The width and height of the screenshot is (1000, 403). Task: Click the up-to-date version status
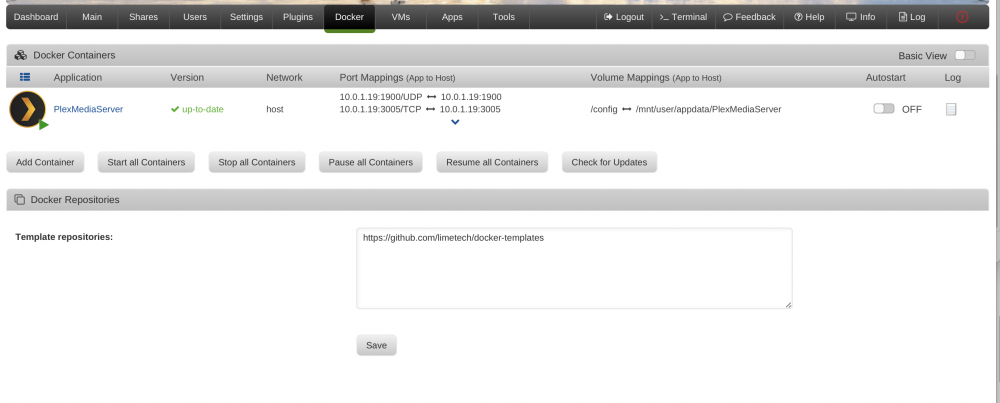click(197, 109)
